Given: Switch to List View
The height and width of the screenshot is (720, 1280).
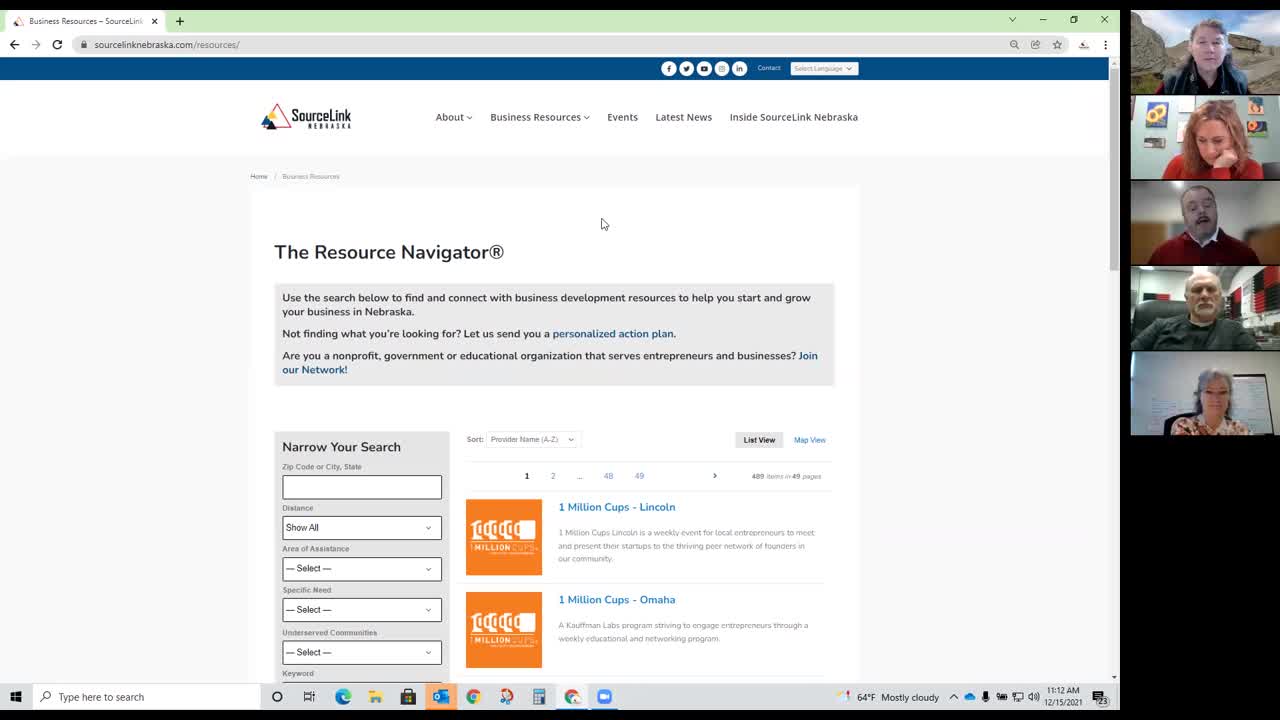Looking at the screenshot, I should point(759,440).
